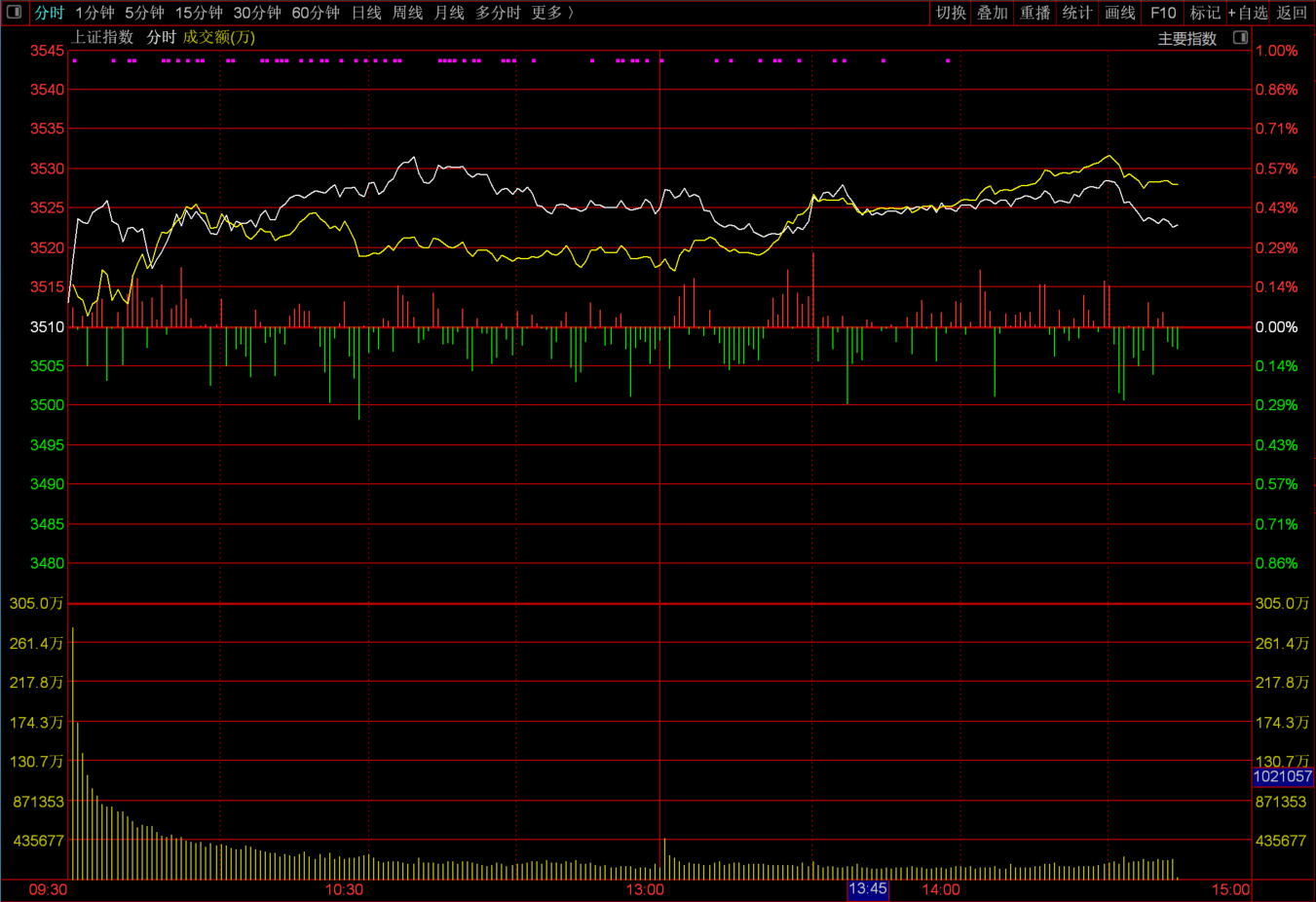Switch to the 60分钟 chart tab
The width and height of the screenshot is (1316, 902).
pyautogui.click(x=316, y=13)
